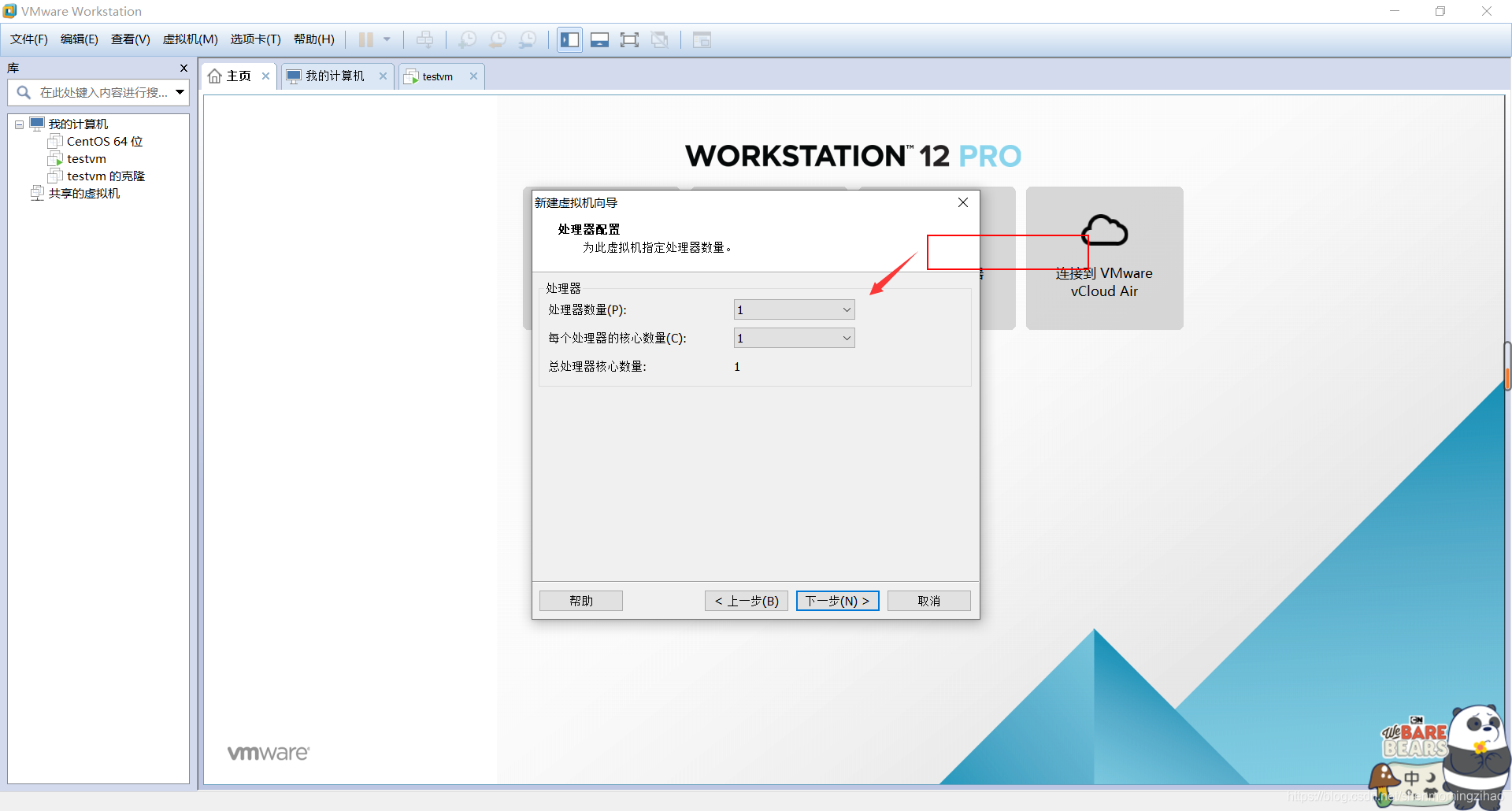
Task: Select 我的计算机 in the library tree
Action: [78, 124]
